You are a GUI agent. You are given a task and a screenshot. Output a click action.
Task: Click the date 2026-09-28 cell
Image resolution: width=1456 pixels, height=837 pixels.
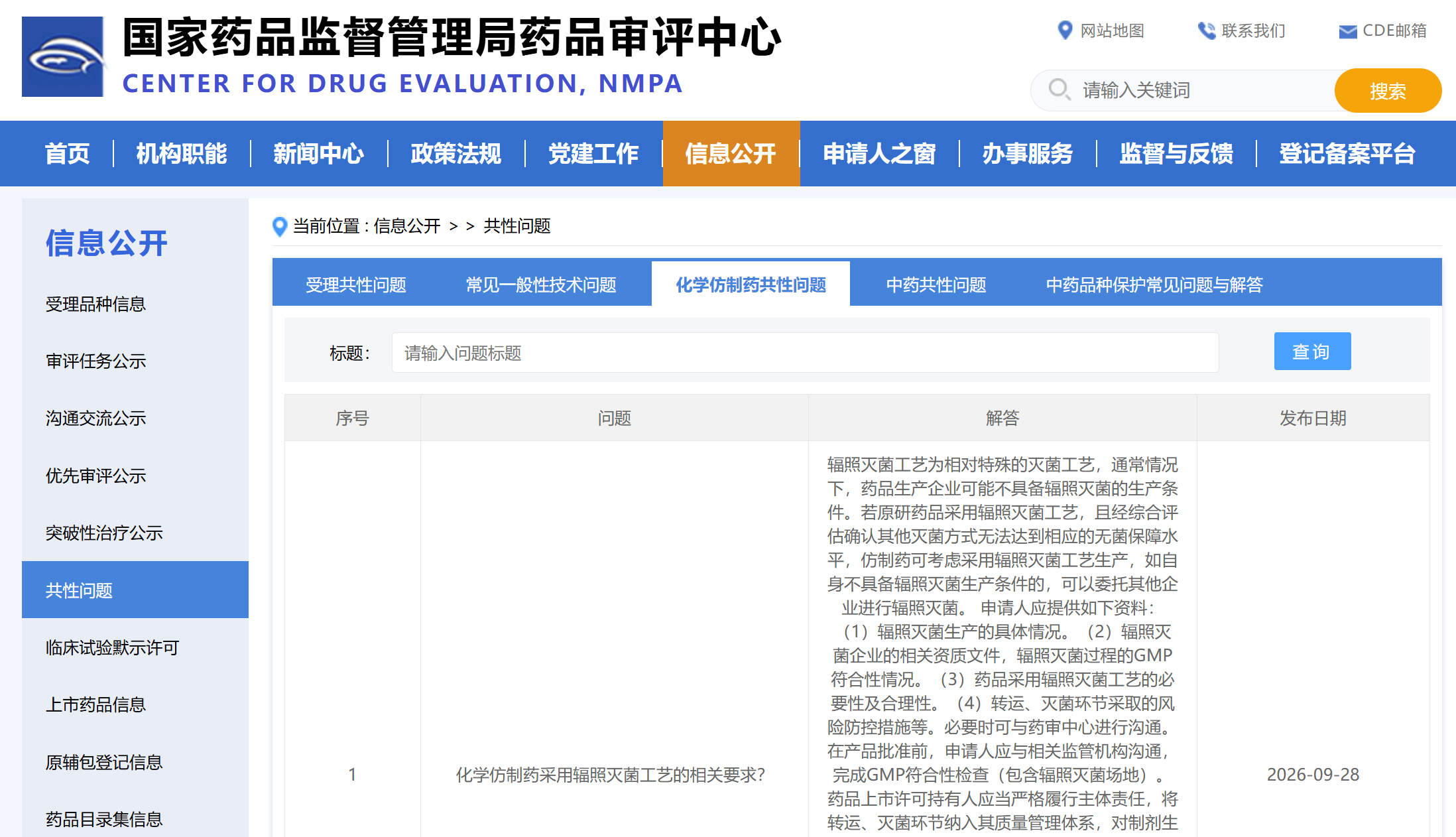tap(1313, 775)
